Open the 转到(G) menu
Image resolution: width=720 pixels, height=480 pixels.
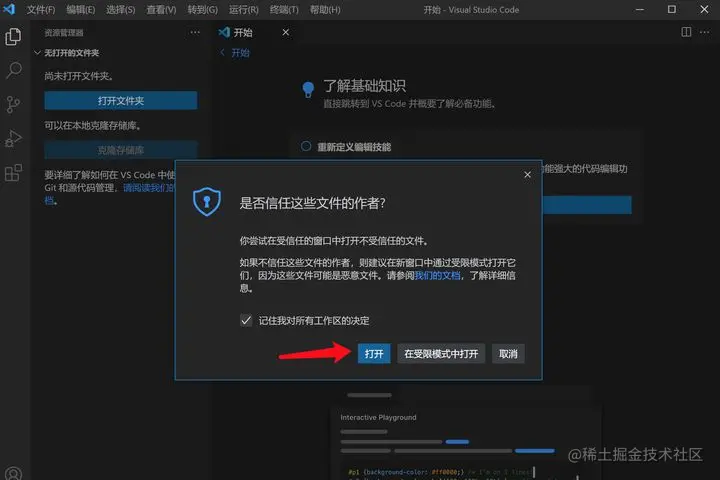click(202, 9)
